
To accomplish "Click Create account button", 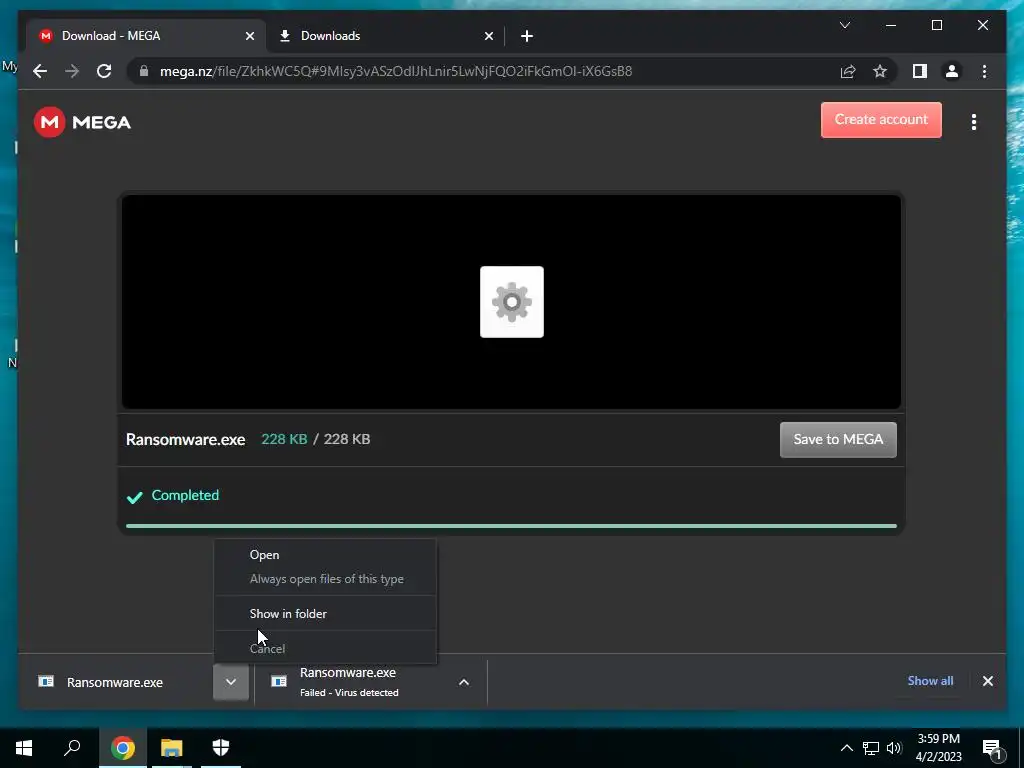I will pyautogui.click(x=881, y=120).
